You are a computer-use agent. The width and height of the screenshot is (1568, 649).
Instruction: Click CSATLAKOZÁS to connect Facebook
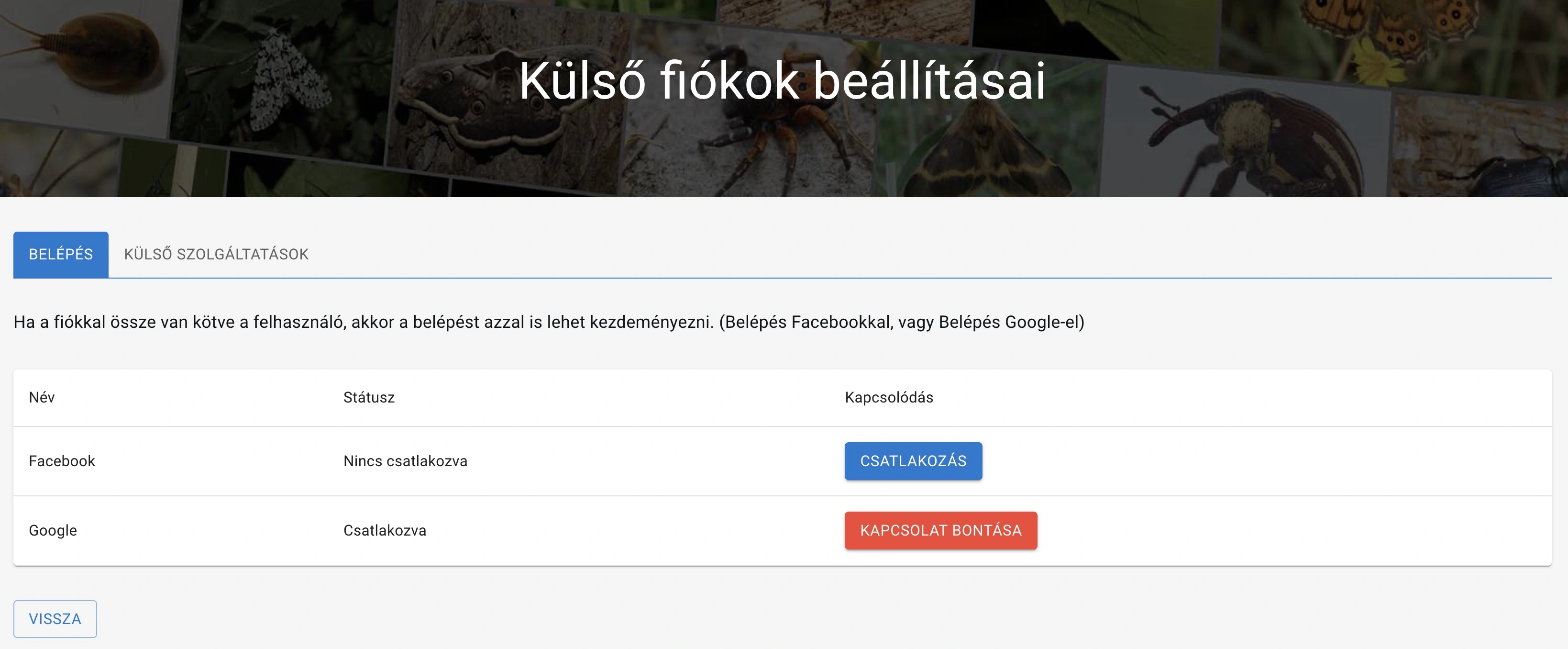[x=913, y=461]
